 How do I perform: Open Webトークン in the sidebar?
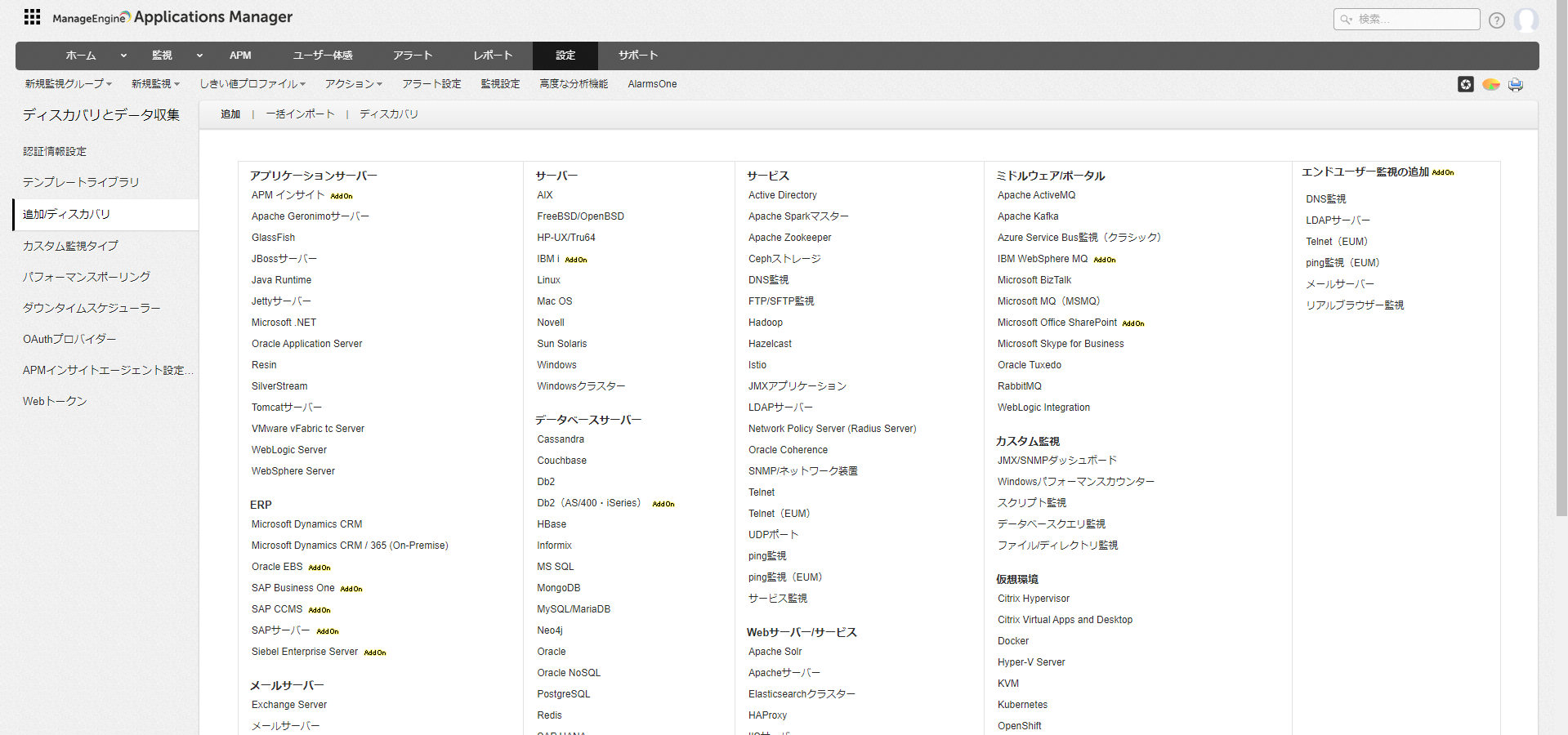tap(55, 401)
